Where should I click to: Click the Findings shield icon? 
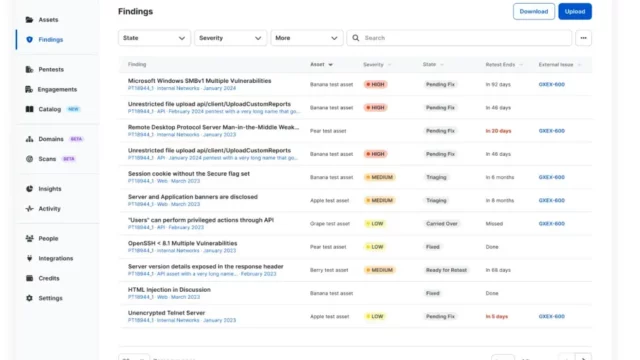point(29,40)
